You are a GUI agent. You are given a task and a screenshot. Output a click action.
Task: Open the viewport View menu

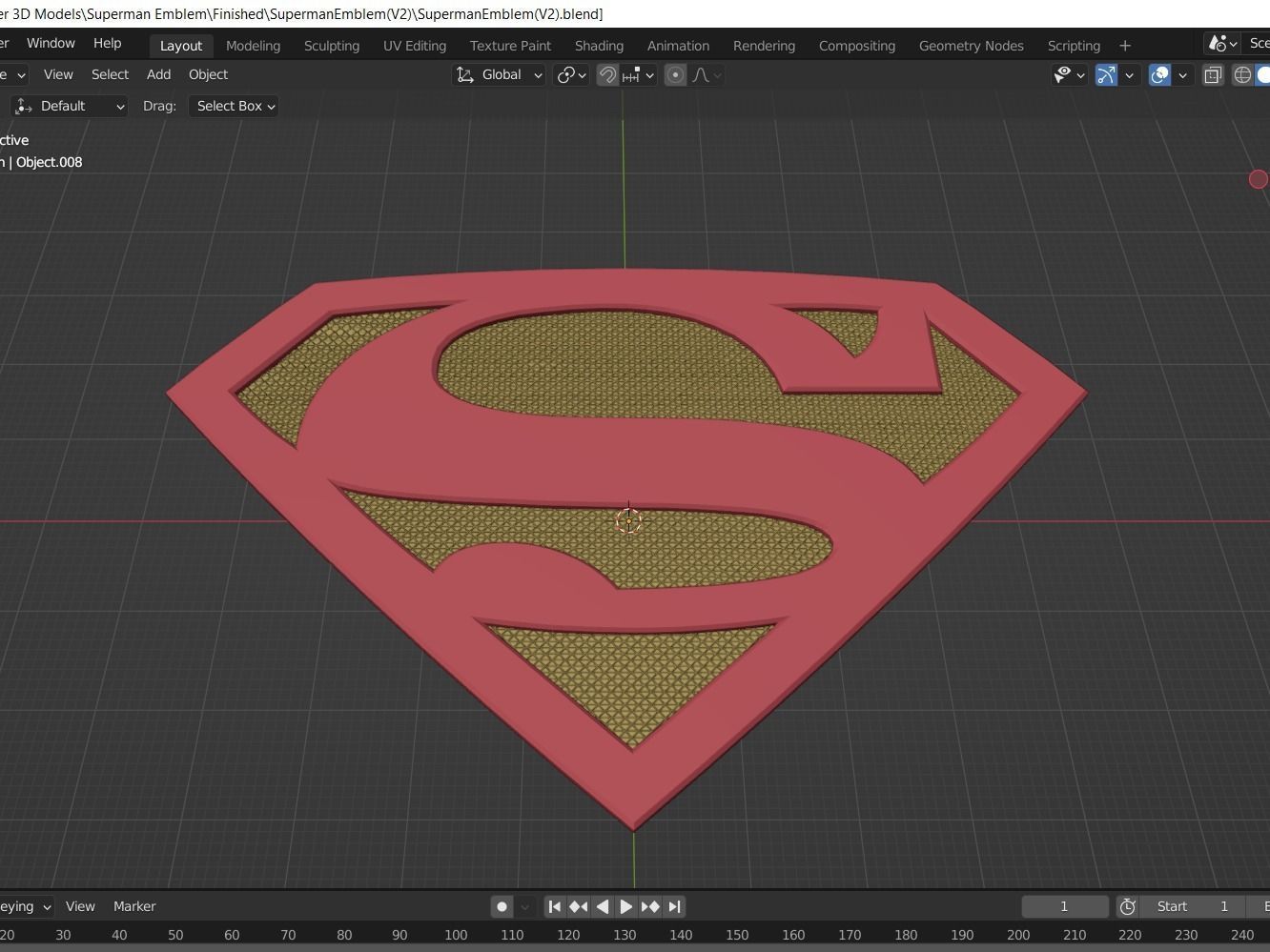pos(58,74)
